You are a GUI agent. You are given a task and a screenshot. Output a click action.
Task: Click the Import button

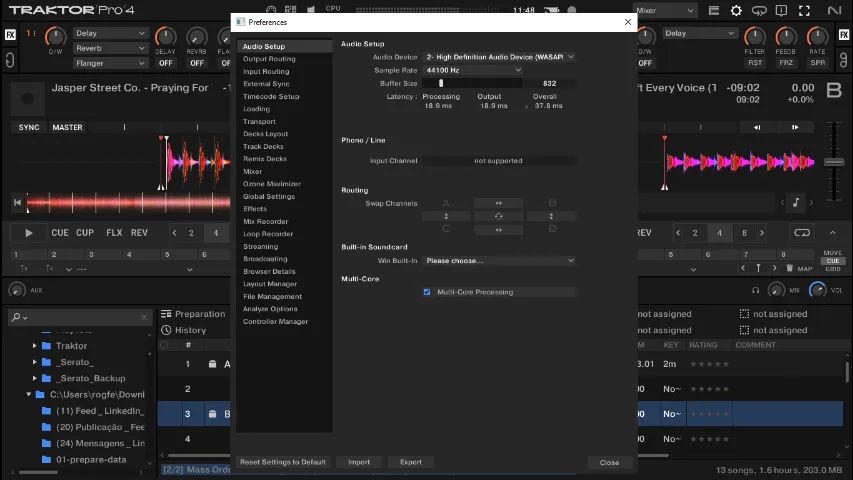(x=359, y=462)
